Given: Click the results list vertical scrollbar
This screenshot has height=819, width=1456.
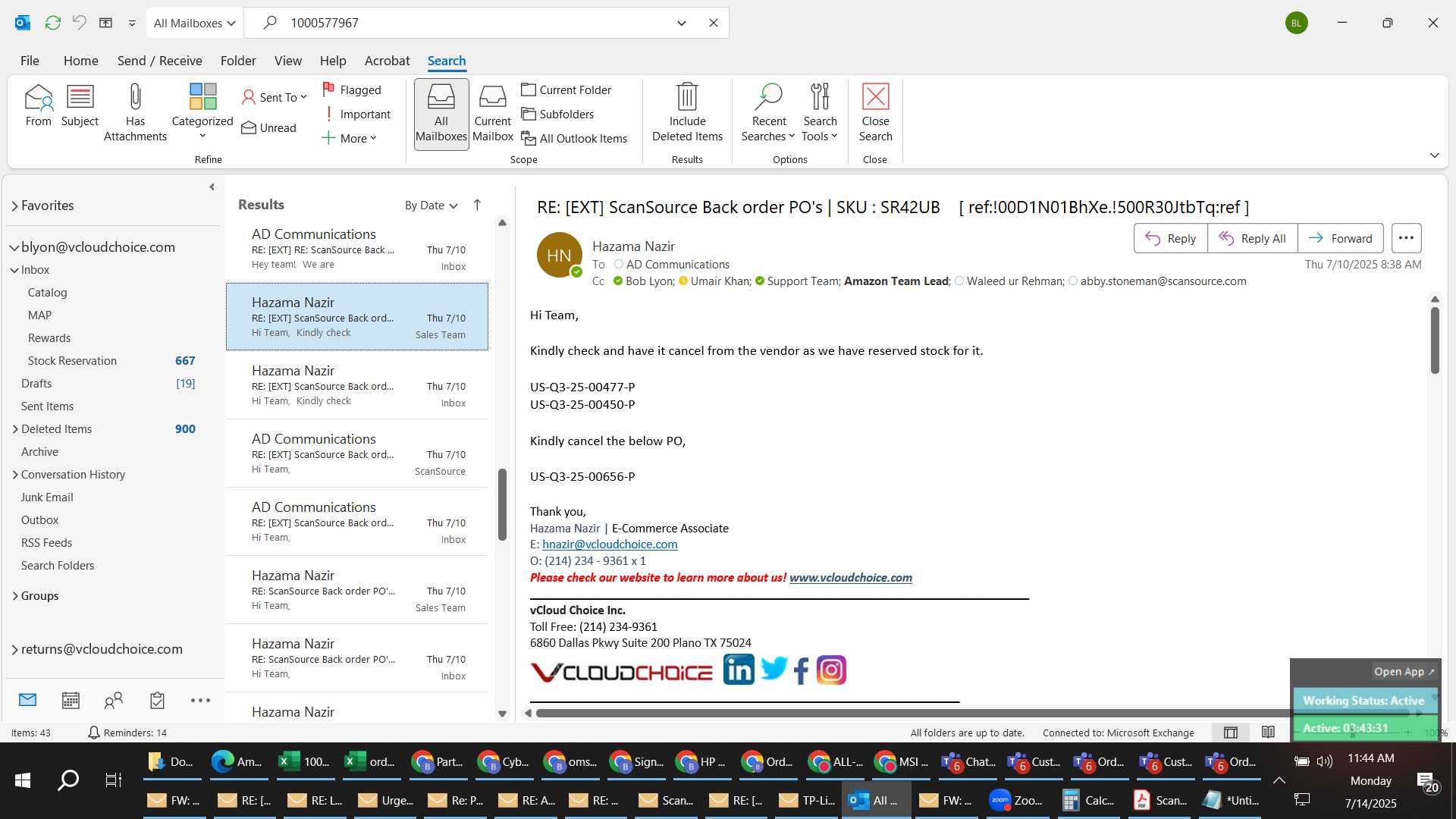Looking at the screenshot, I should (x=502, y=504).
